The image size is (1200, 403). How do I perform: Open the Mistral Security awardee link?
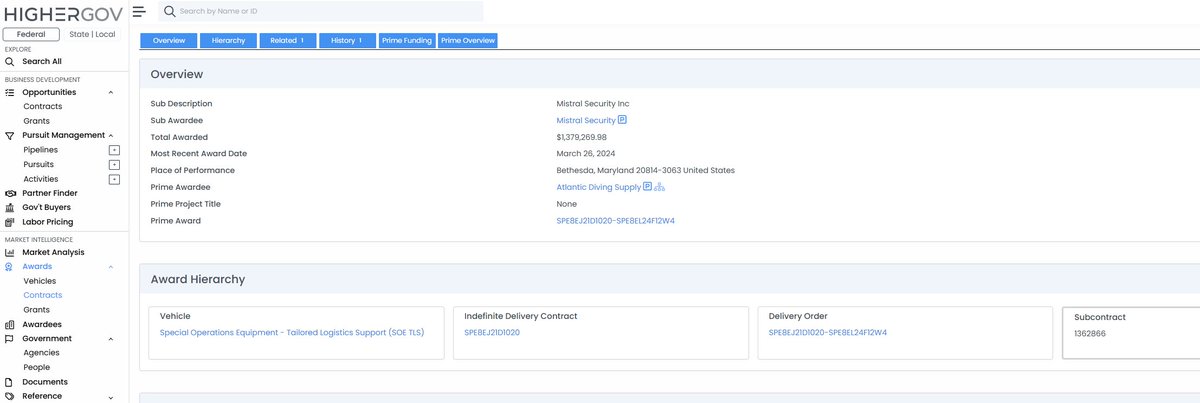click(x=586, y=120)
